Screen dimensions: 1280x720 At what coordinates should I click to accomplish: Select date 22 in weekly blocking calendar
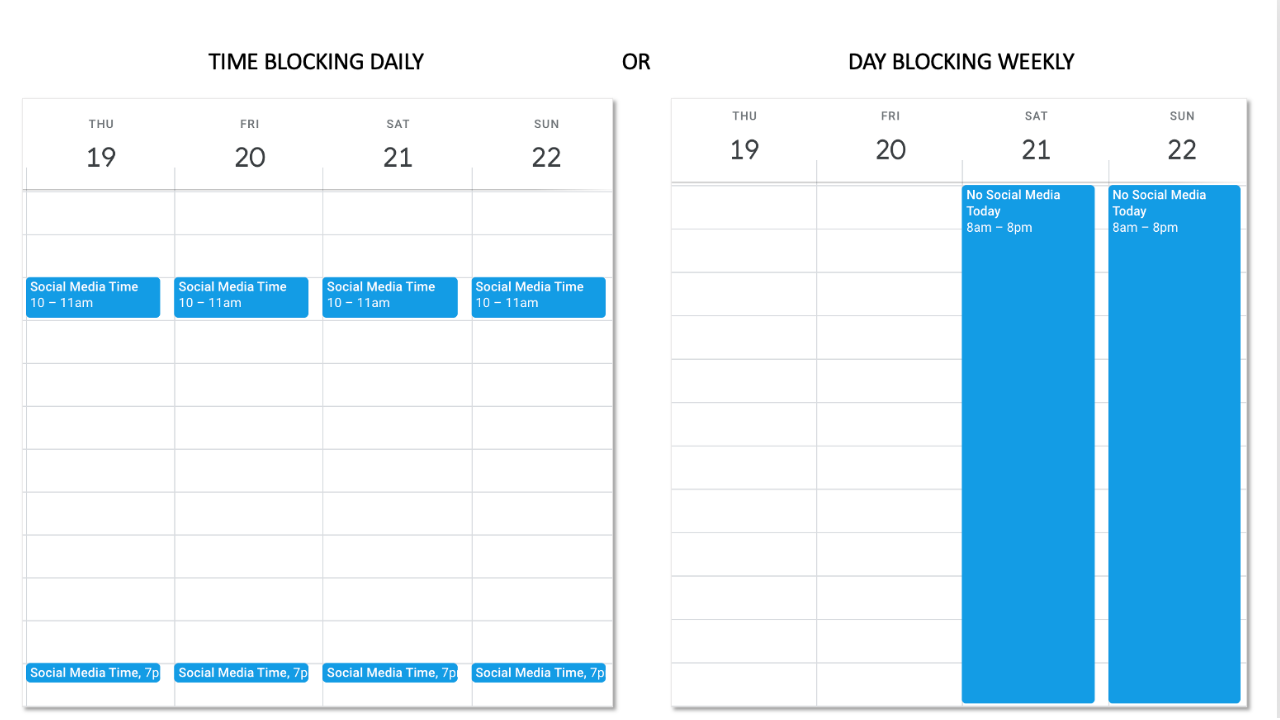1182,150
